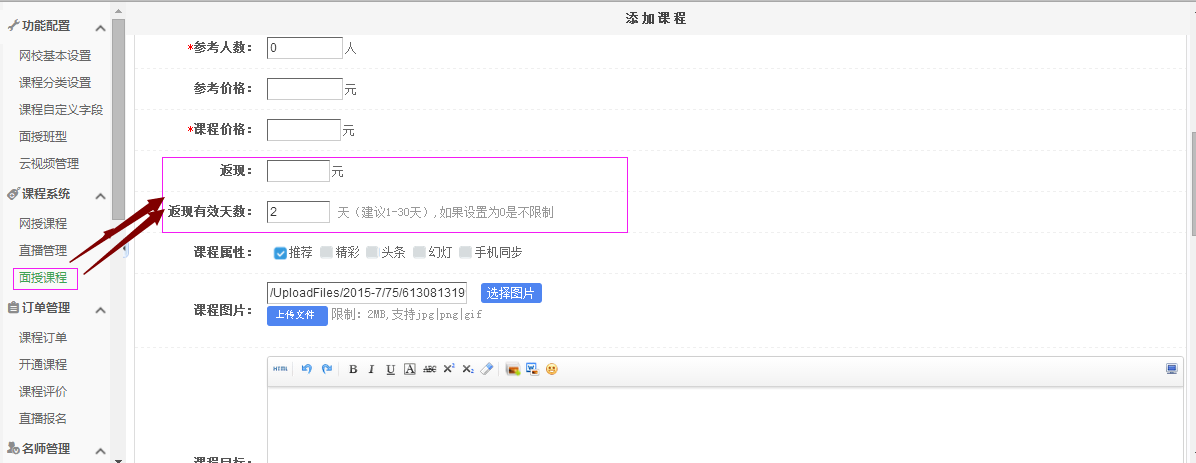Enable the 手机同步 checkbox
1196x463 pixels.
(465, 253)
